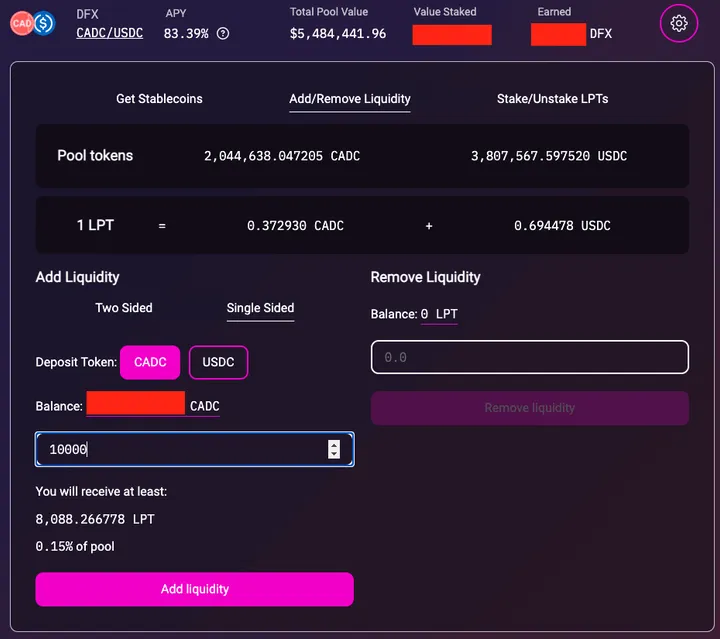The width and height of the screenshot is (720, 639).
Task: Open the CADC/USDC pair link
Action: pyautogui.click(x=110, y=33)
